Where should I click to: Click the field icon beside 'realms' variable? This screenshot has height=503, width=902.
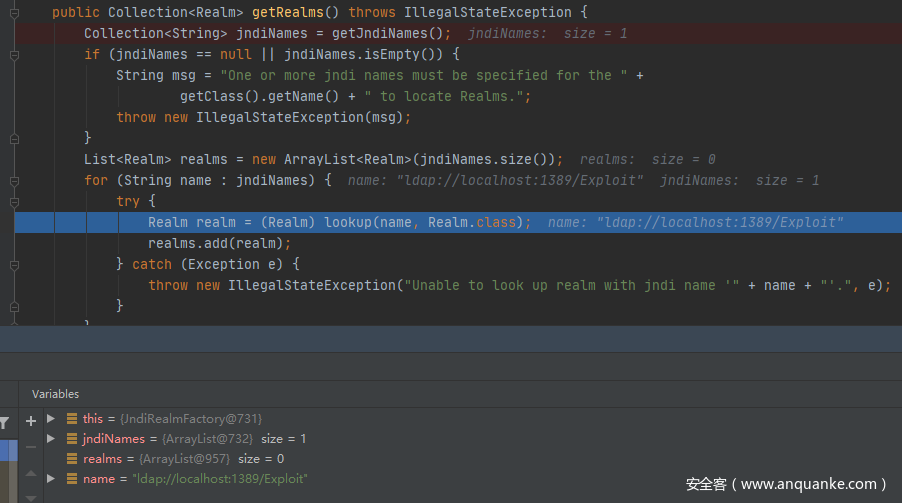point(72,459)
